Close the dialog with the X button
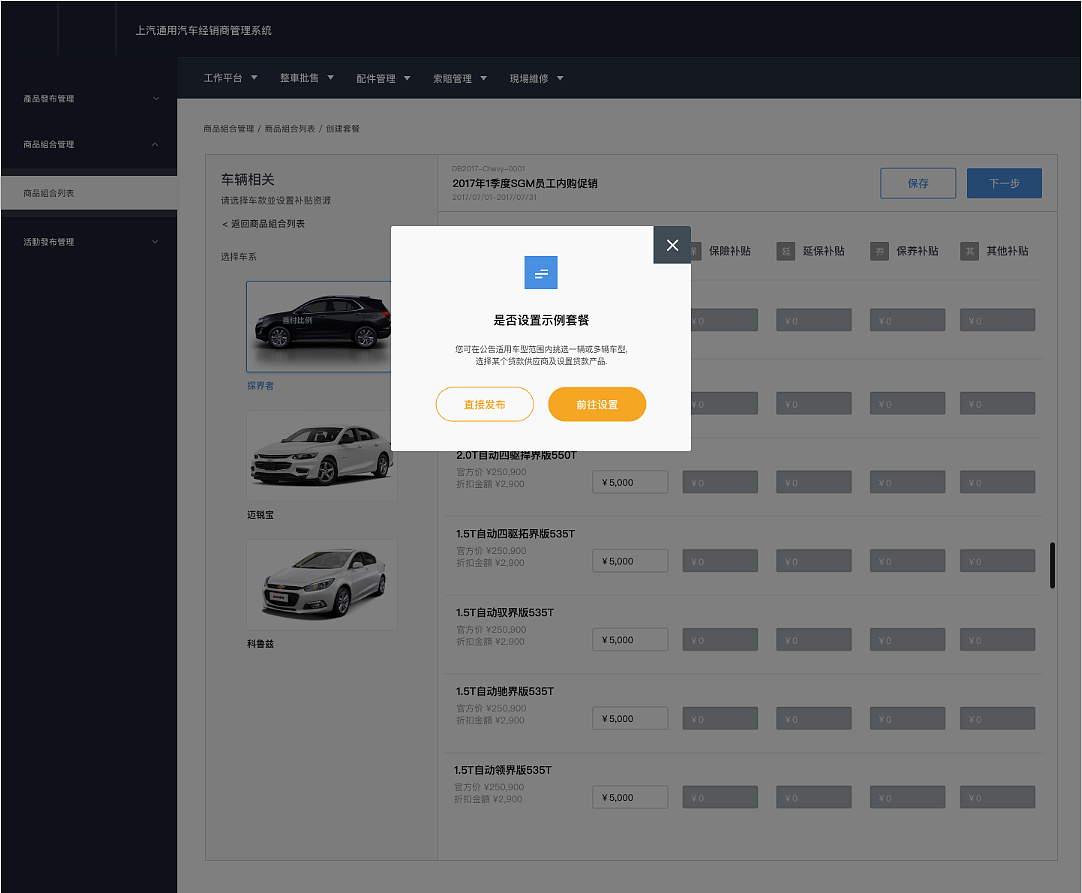This screenshot has width=1082, height=893. (672, 245)
